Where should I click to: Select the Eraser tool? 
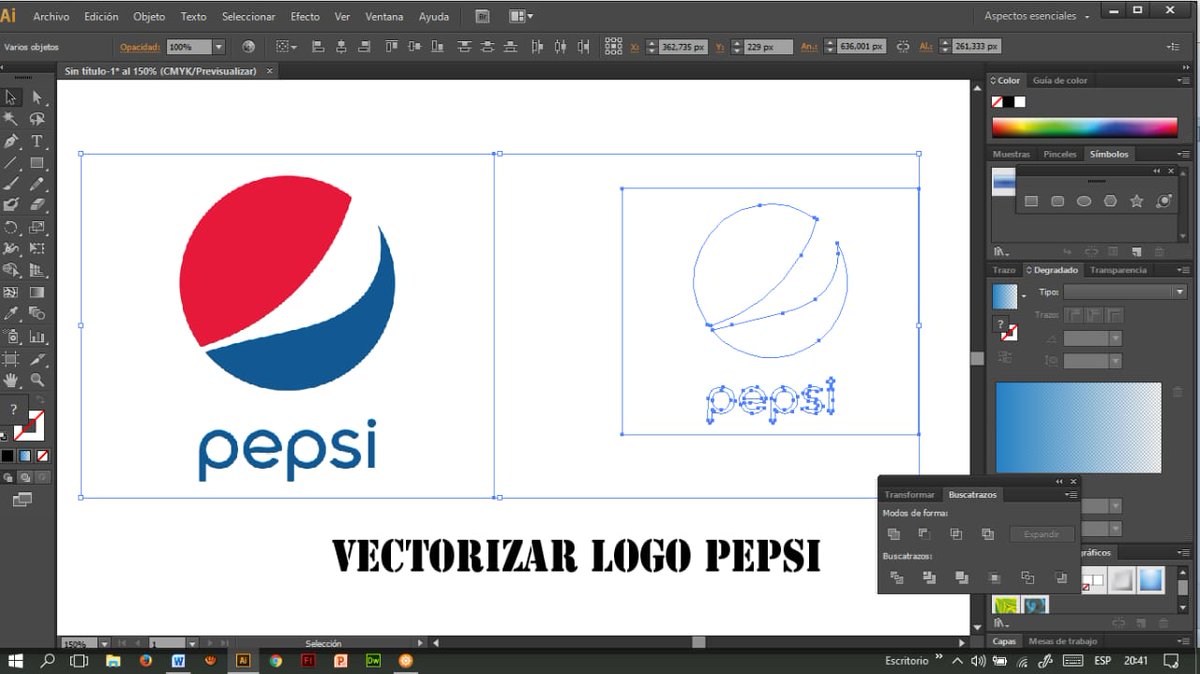click(37, 205)
